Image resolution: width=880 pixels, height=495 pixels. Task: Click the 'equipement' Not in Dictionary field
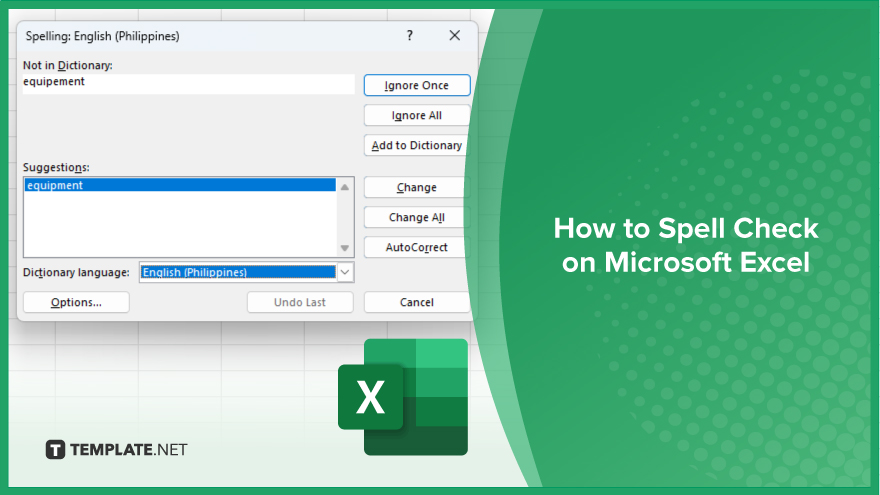pyautogui.click(x=189, y=84)
